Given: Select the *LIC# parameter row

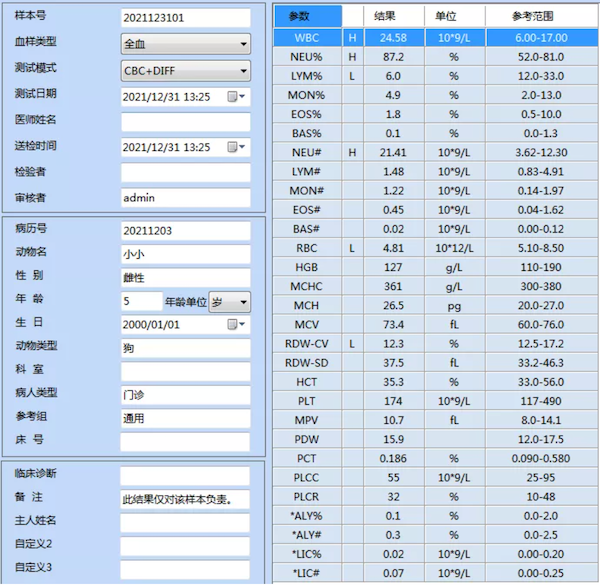Looking at the screenshot, I should pyautogui.click(x=435, y=574).
